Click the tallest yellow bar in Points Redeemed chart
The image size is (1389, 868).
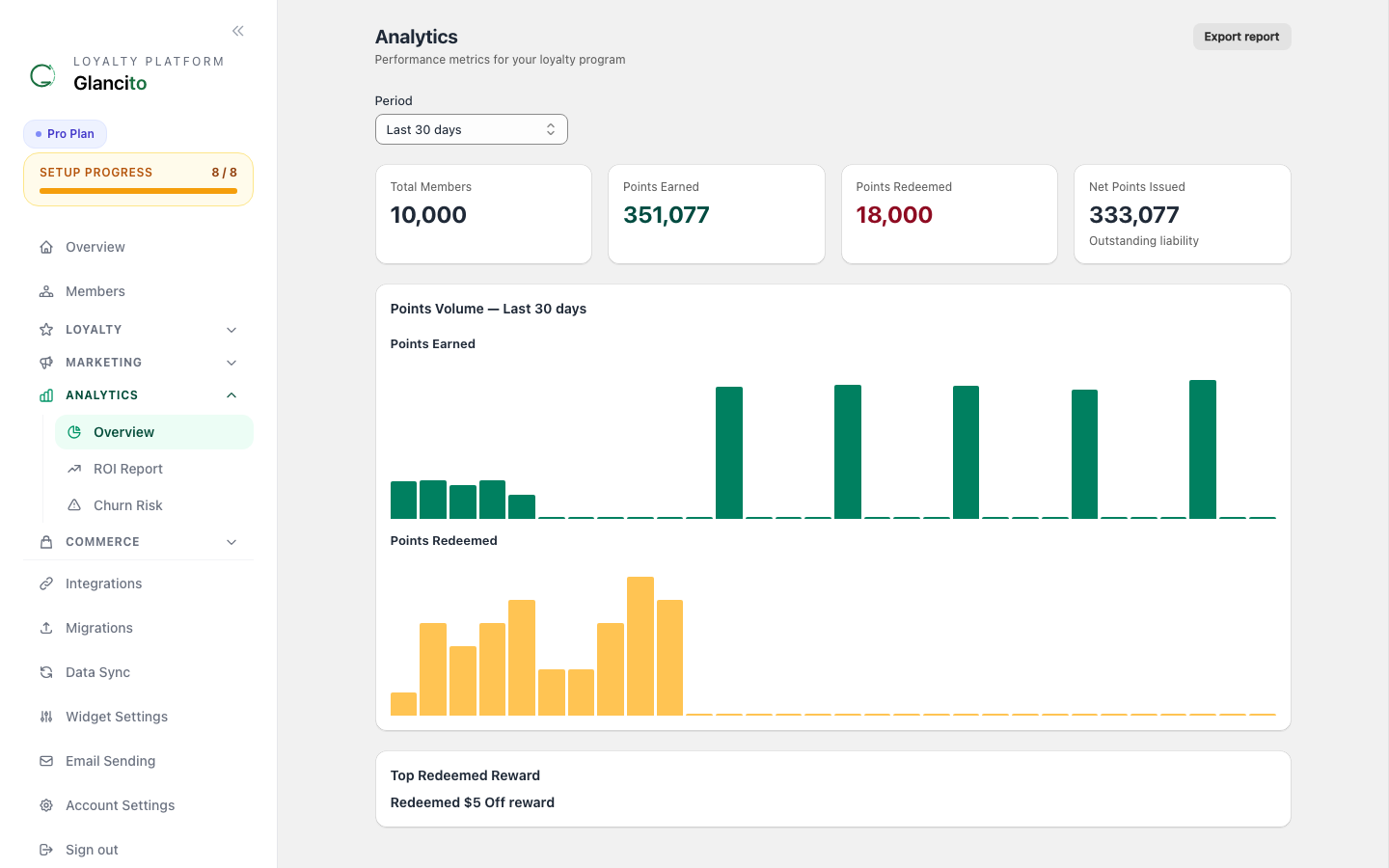640,646
